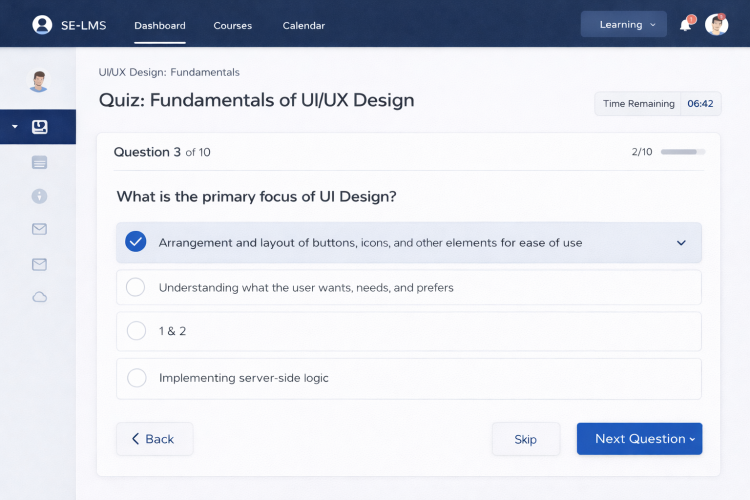Open the user avatar in top bar
Viewport: 750px width, 500px height.
(716, 24)
